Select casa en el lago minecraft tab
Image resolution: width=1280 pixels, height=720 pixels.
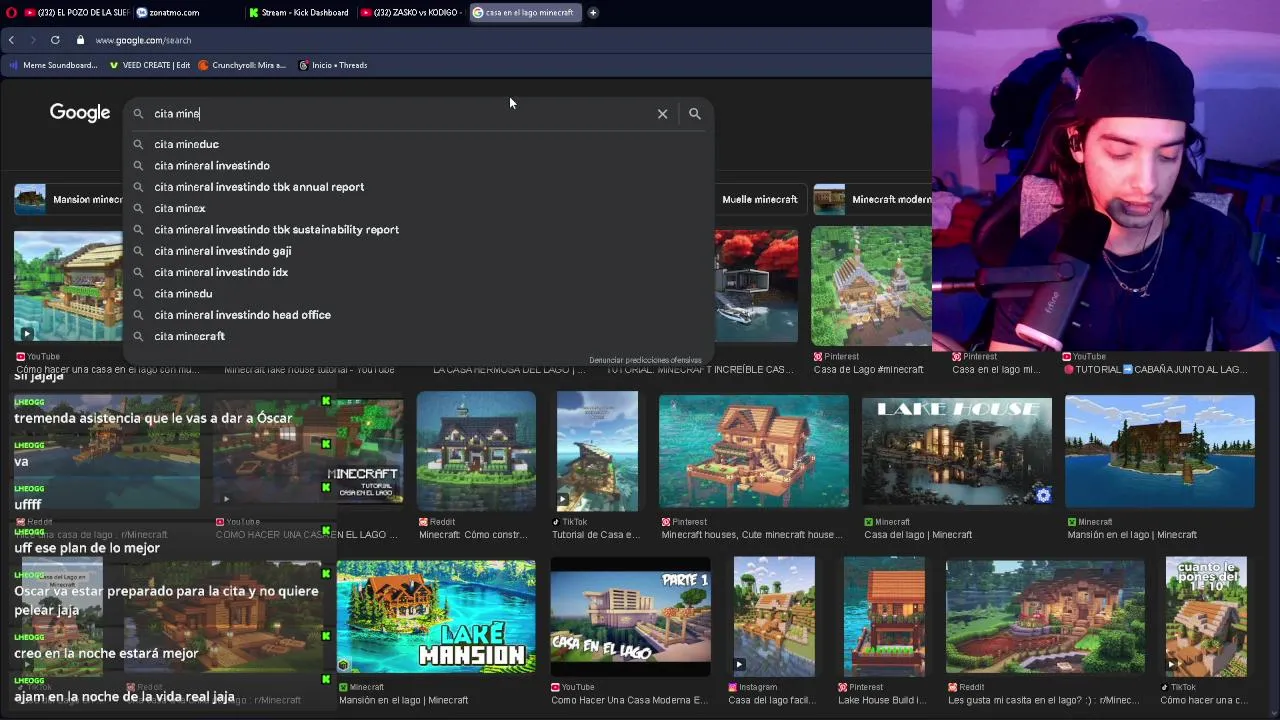[x=524, y=13]
